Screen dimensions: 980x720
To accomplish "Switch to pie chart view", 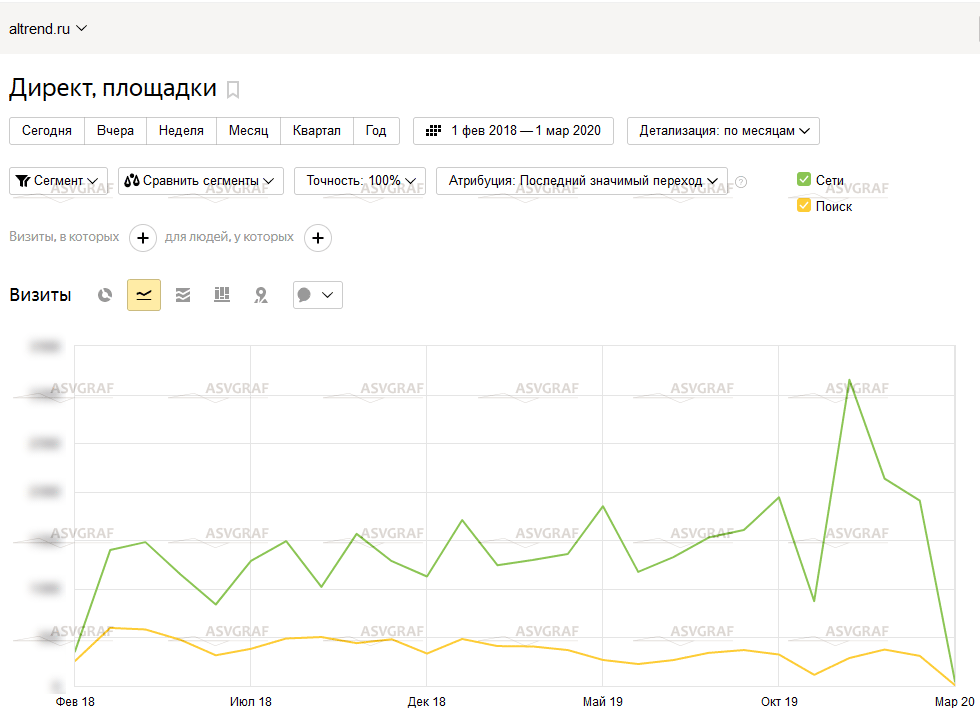I will (x=105, y=295).
